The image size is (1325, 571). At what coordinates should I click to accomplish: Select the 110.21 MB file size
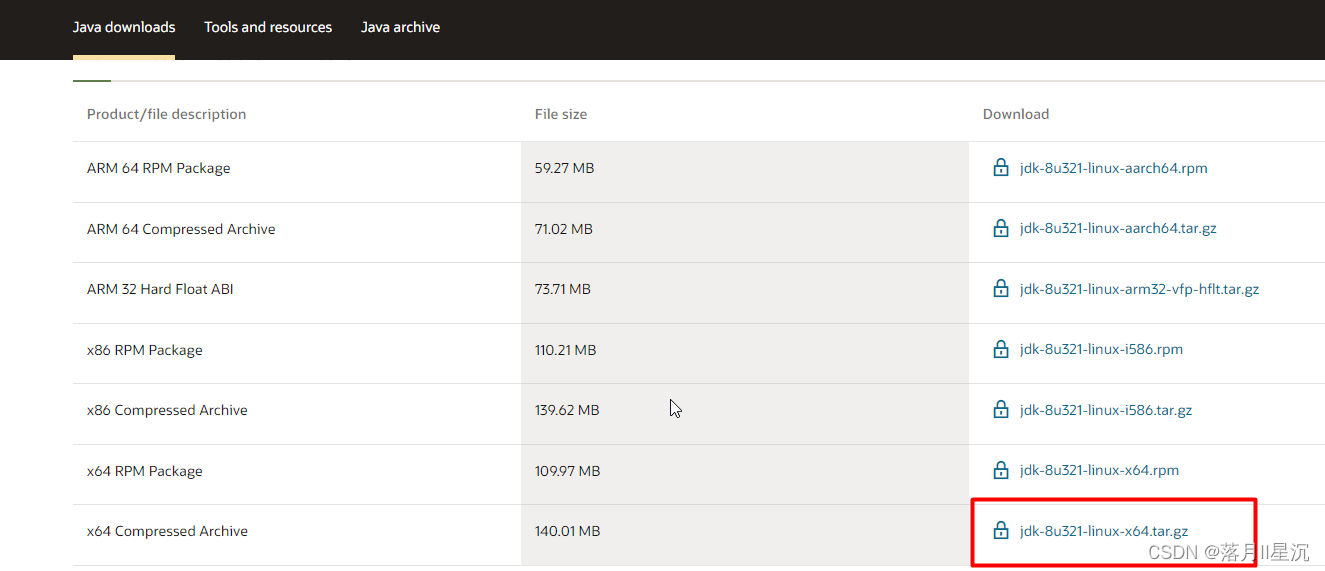pyautogui.click(x=566, y=350)
